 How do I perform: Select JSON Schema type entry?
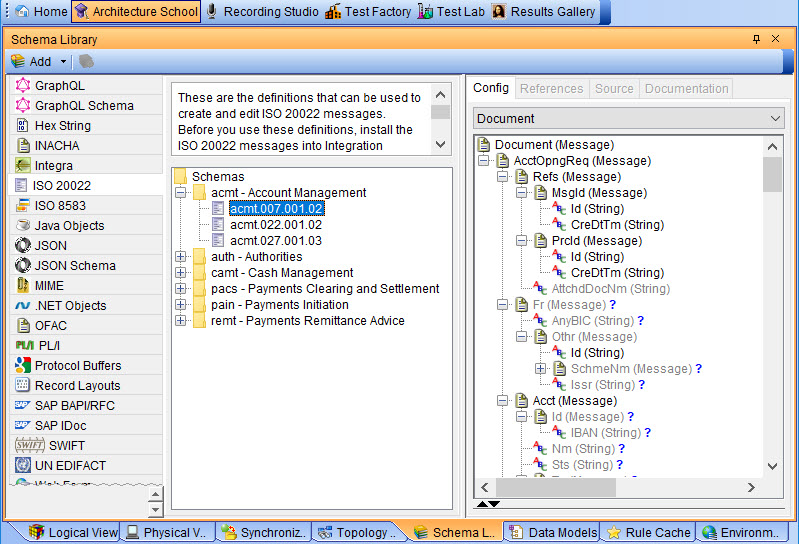85,265
